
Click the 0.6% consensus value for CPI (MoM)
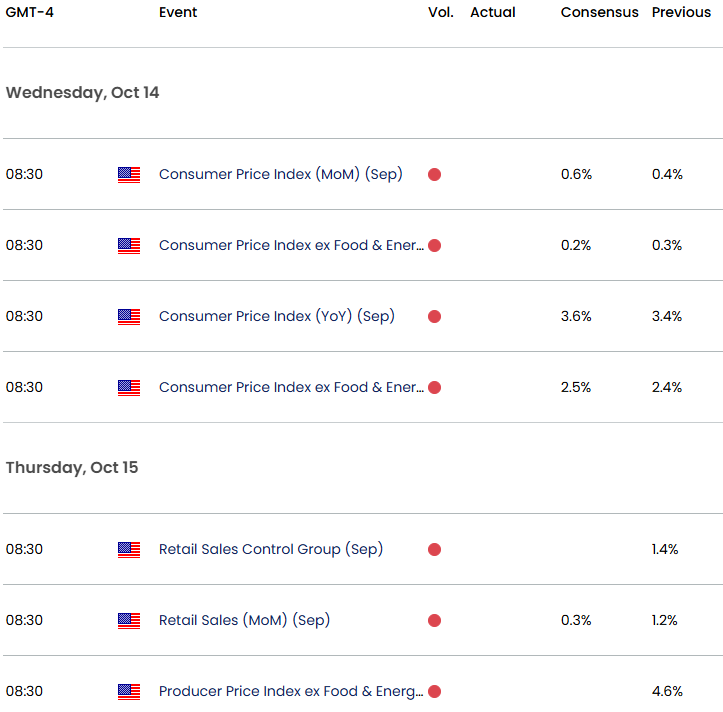[576, 174]
